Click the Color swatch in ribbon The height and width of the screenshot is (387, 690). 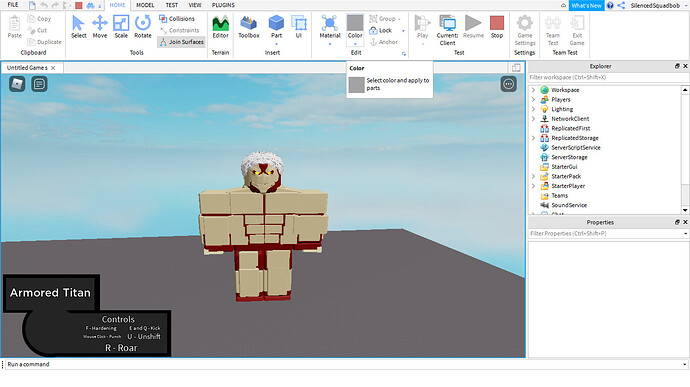pos(355,22)
